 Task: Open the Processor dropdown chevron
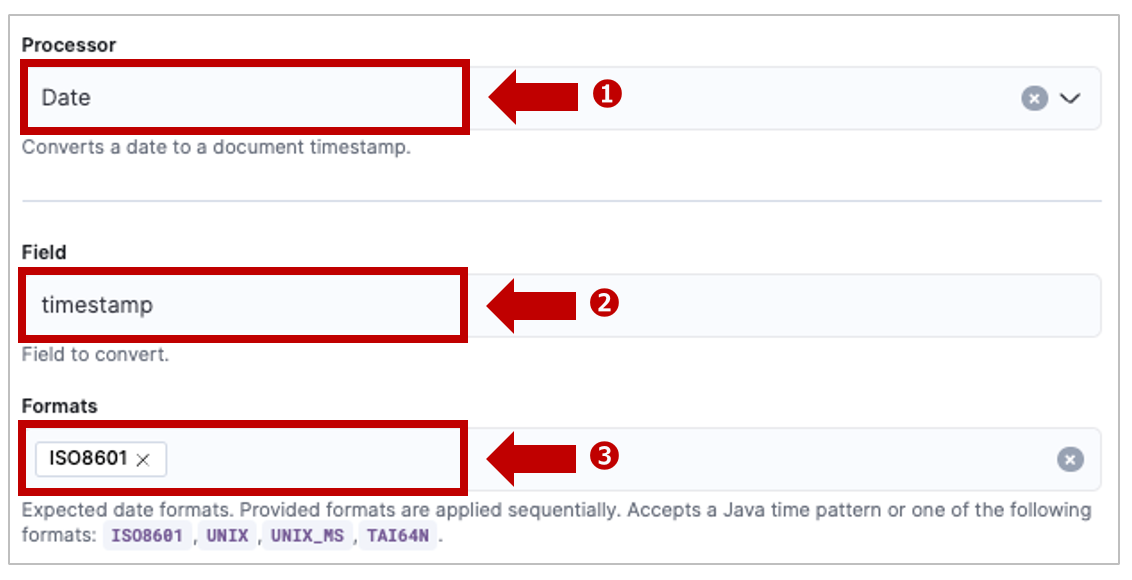tap(1070, 98)
